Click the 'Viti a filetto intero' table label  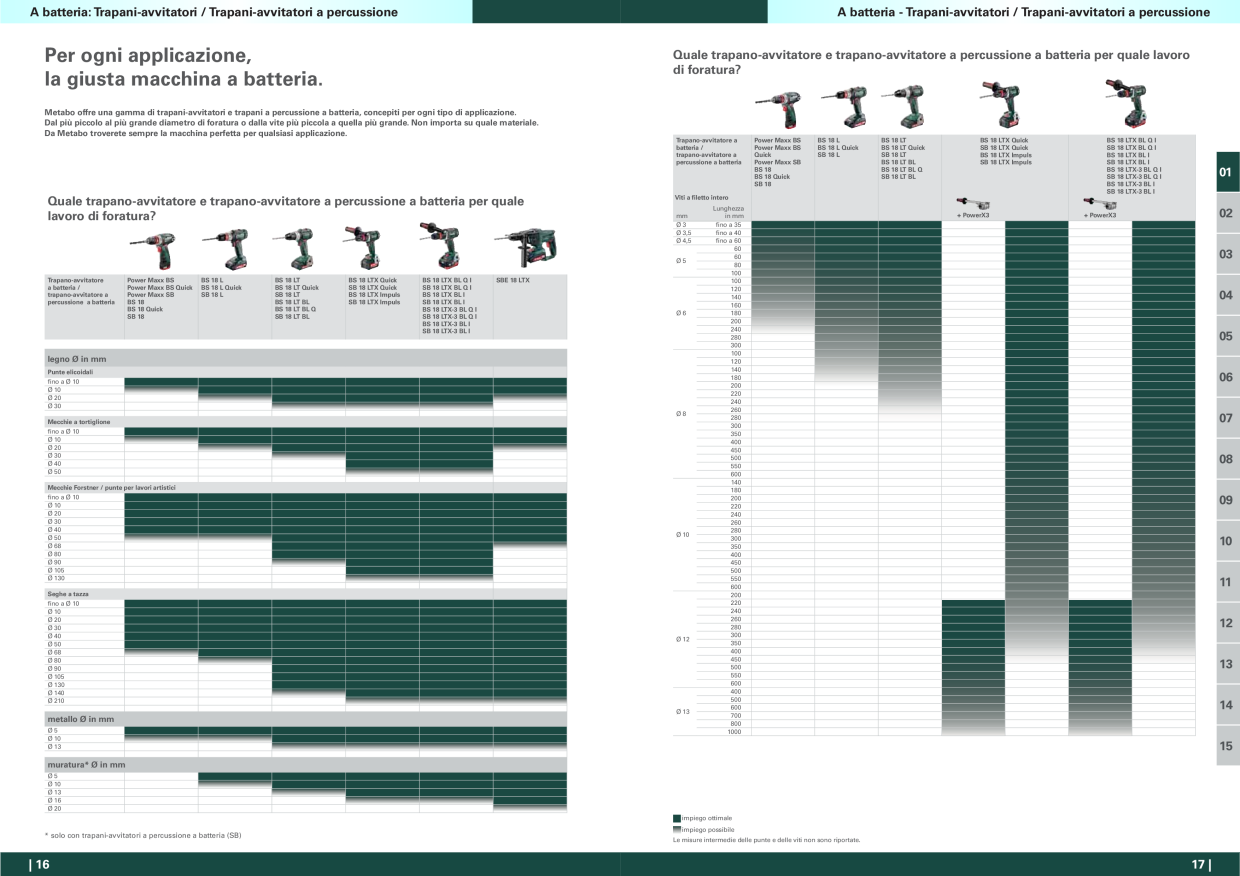pos(702,197)
